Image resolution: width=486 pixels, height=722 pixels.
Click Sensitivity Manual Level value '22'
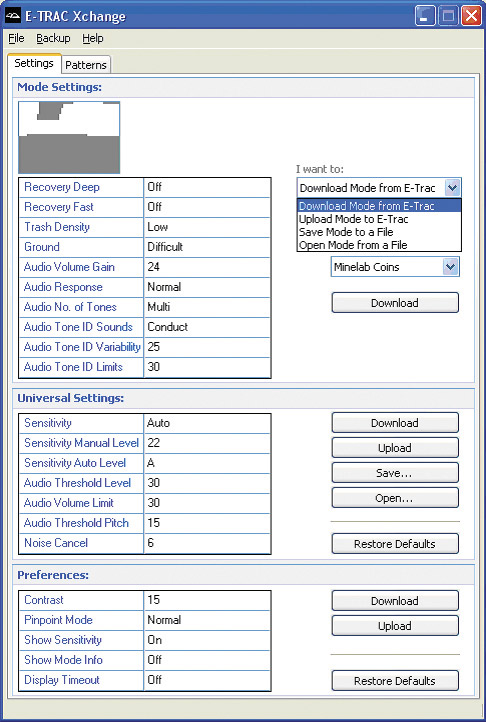[x=207, y=443]
